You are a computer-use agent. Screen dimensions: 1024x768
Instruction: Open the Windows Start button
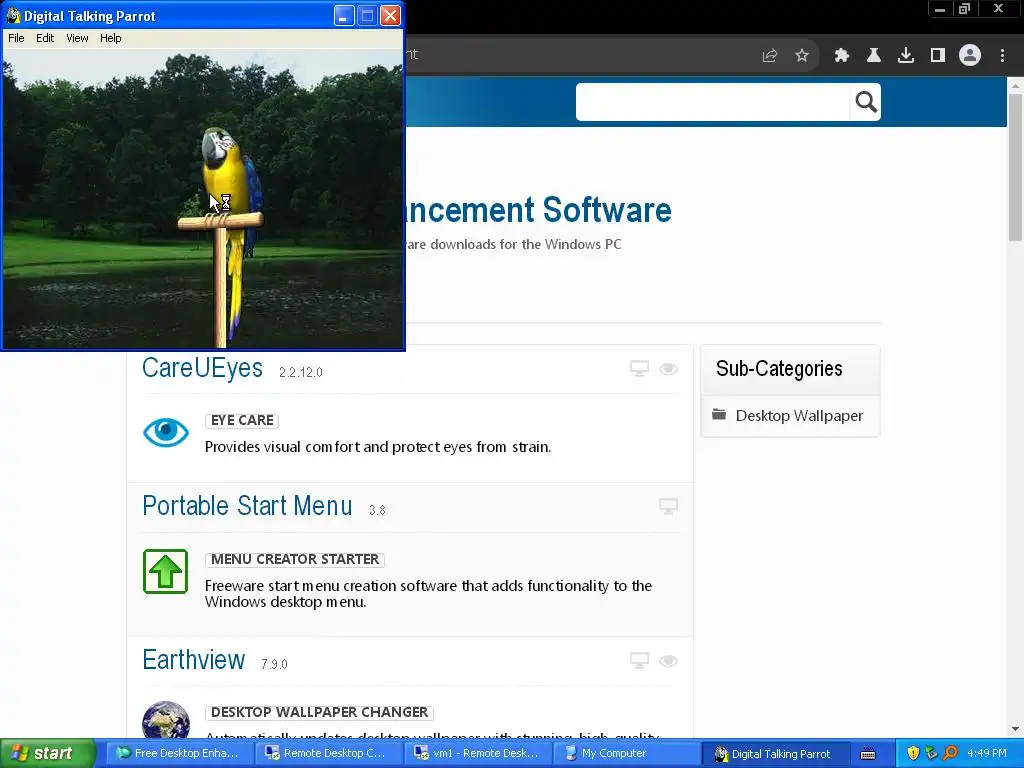(x=48, y=753)
